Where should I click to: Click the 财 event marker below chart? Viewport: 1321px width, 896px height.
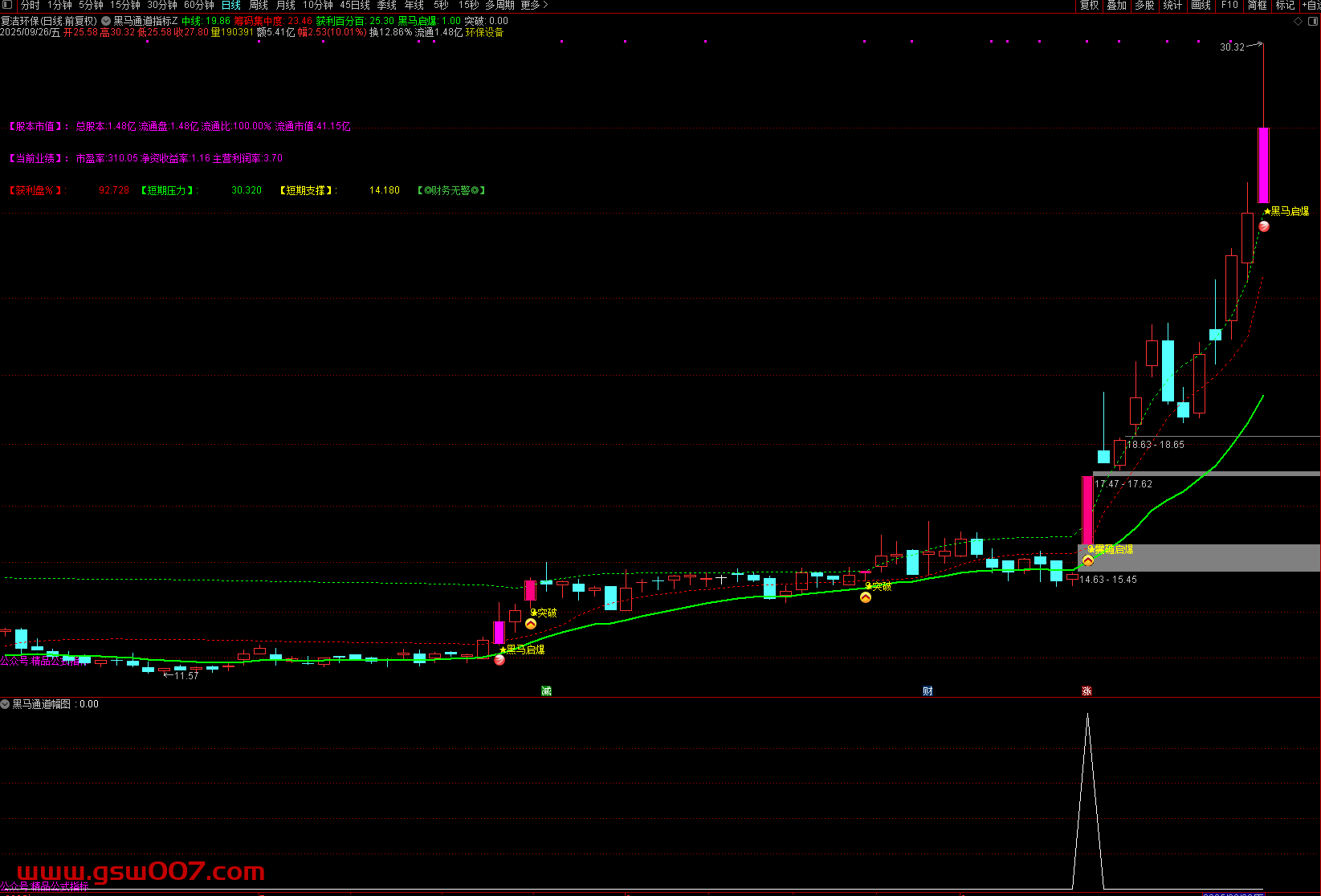coord(928,690)
